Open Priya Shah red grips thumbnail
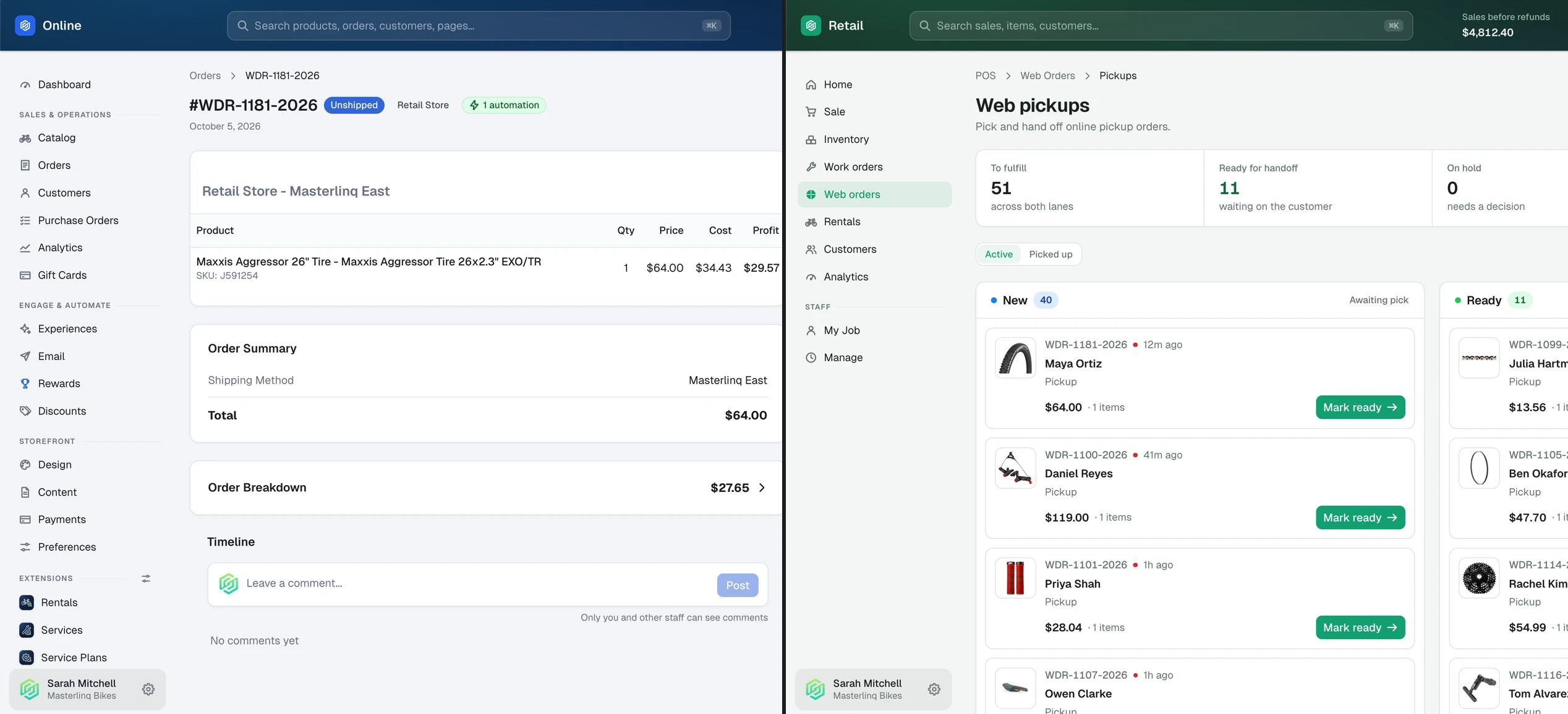Screen dimensions: 1568x714 tap(1015, 578)
